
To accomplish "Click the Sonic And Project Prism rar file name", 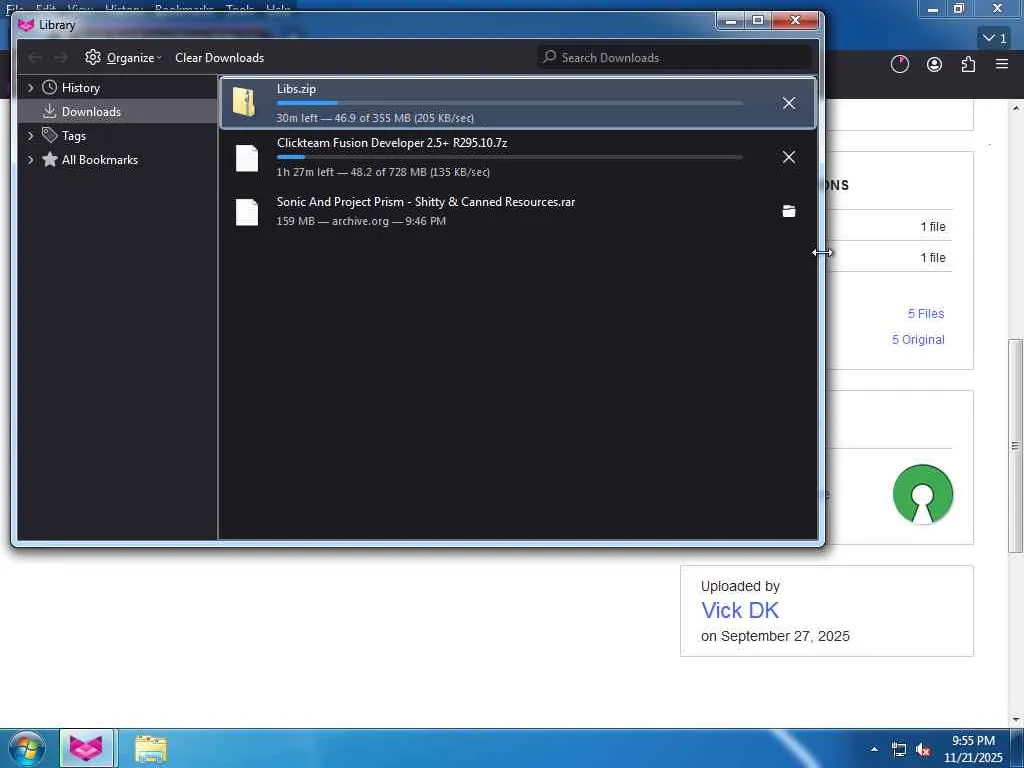I will [426, 202].
